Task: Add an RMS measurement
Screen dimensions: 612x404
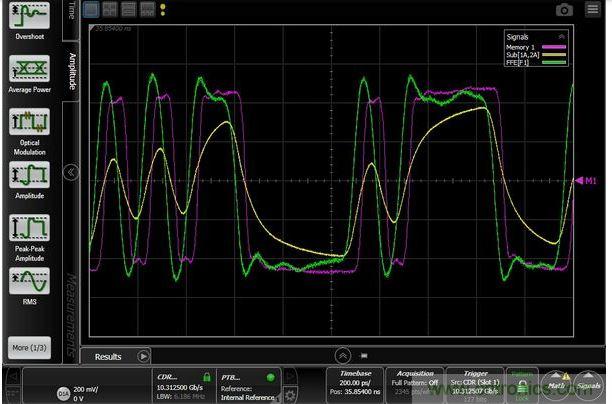Action: tap(29, 282)
